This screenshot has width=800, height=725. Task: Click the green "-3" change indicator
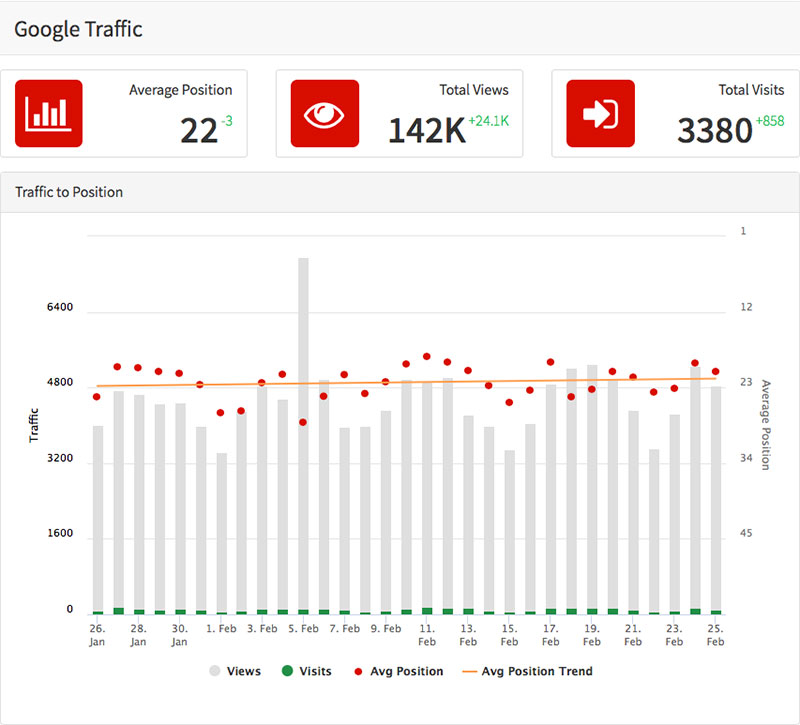[227, 121]
